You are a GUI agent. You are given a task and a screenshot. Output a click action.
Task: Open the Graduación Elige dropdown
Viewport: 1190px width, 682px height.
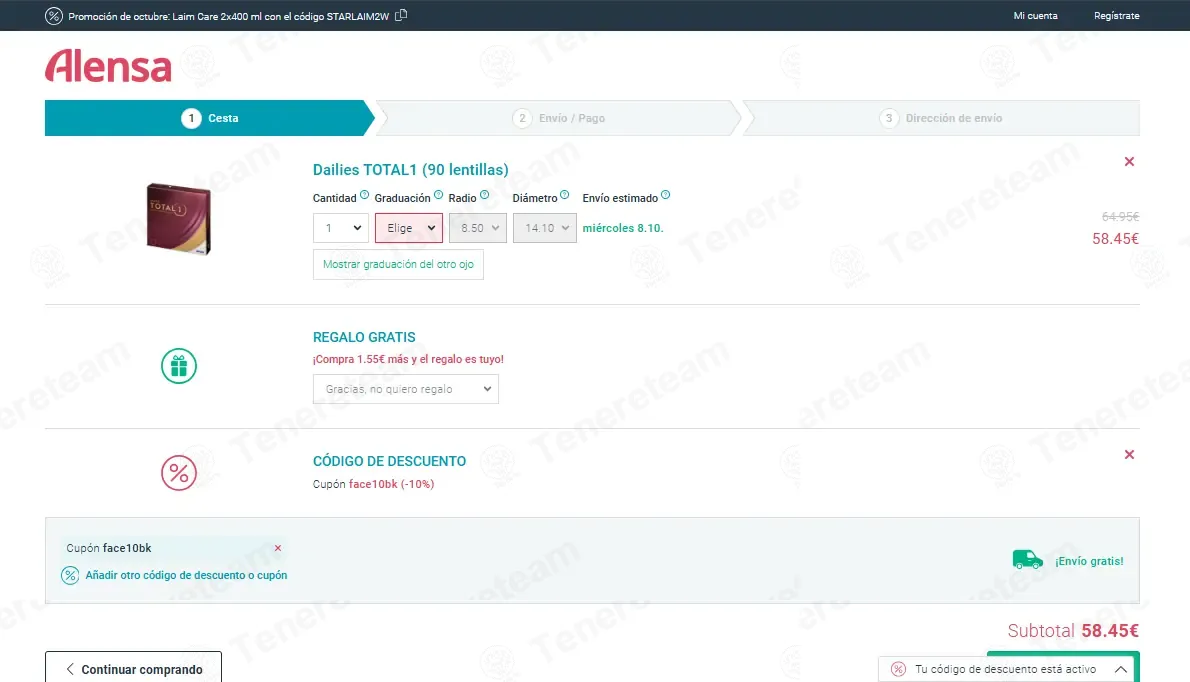(408, 228)
